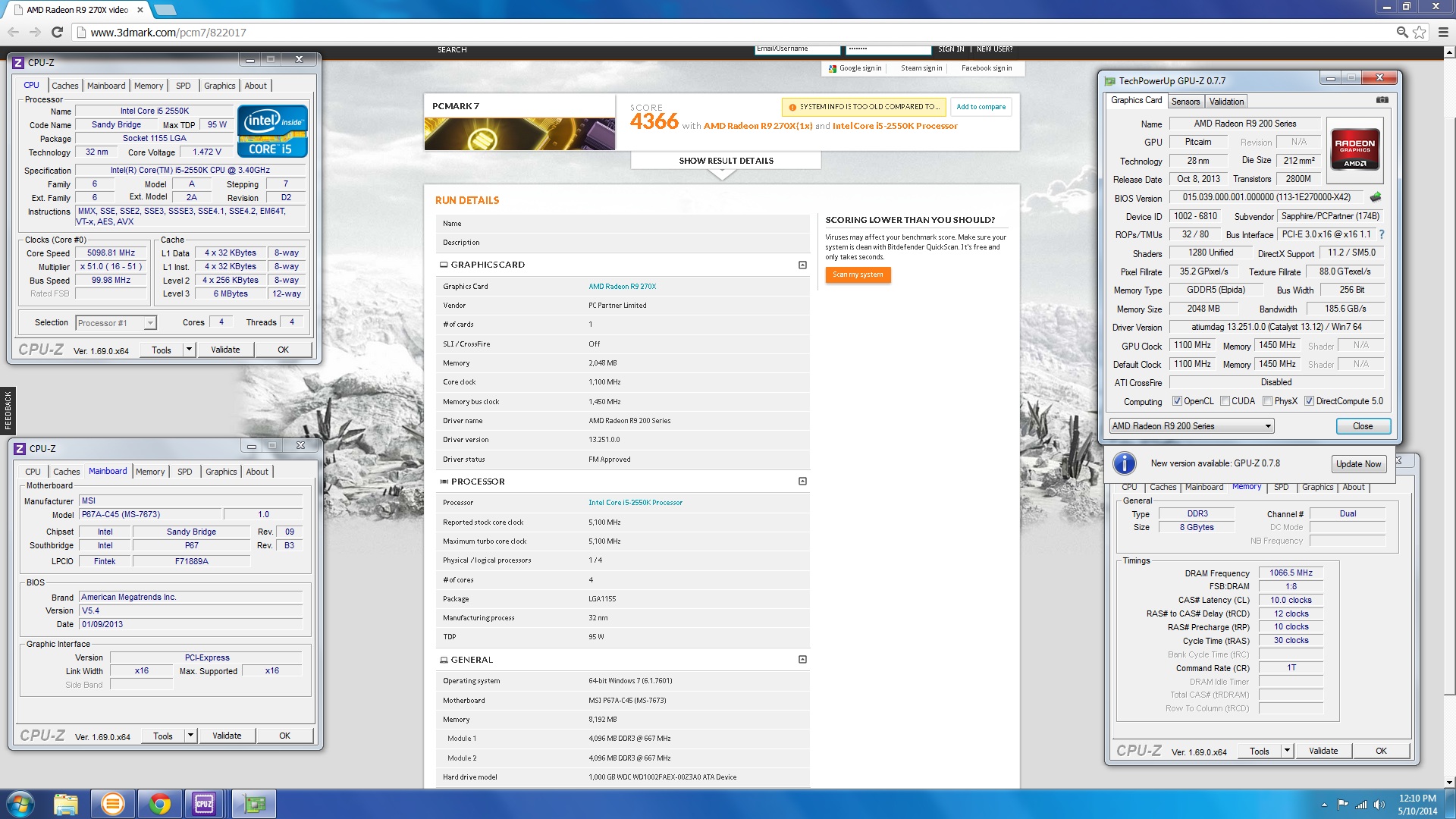
Task: Click the GPU-Z screenshot camera icon
Action: 1382,100
